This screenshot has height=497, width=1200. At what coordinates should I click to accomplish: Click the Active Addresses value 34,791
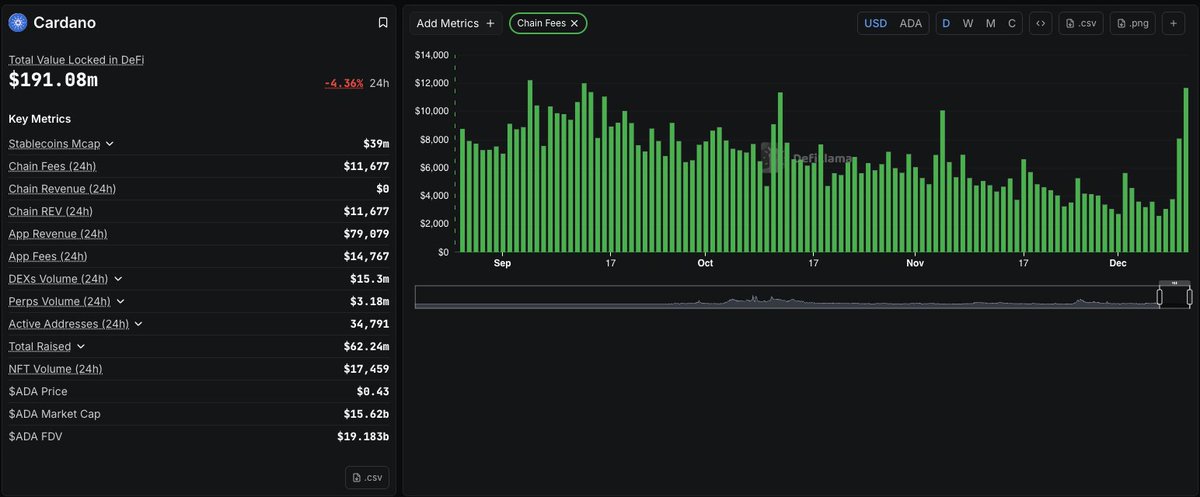point(369,324)
